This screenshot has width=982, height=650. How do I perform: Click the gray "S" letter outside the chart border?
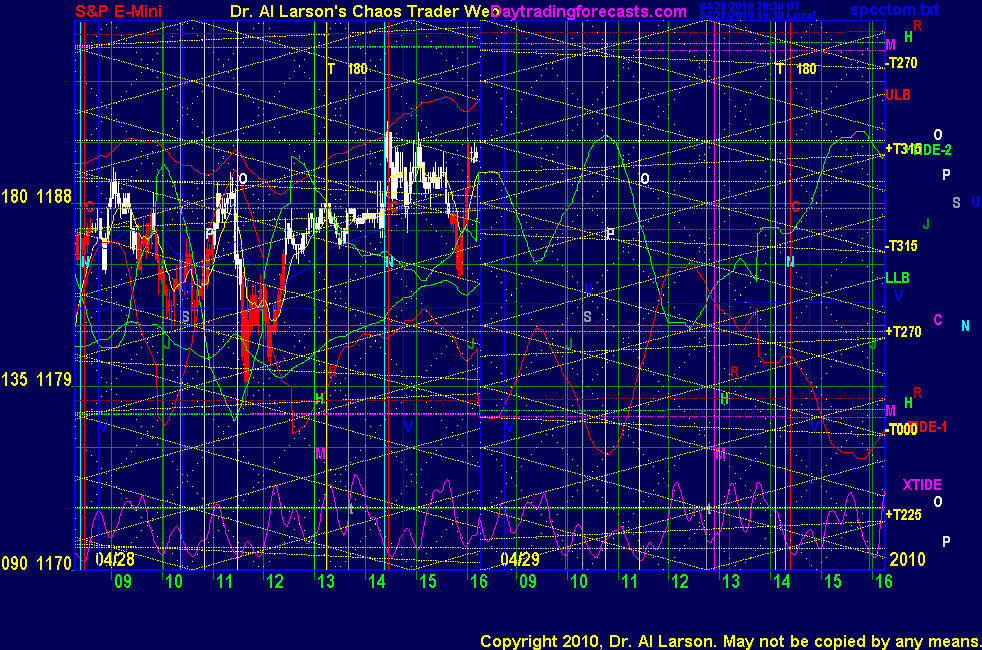click(x=956, y=203)
